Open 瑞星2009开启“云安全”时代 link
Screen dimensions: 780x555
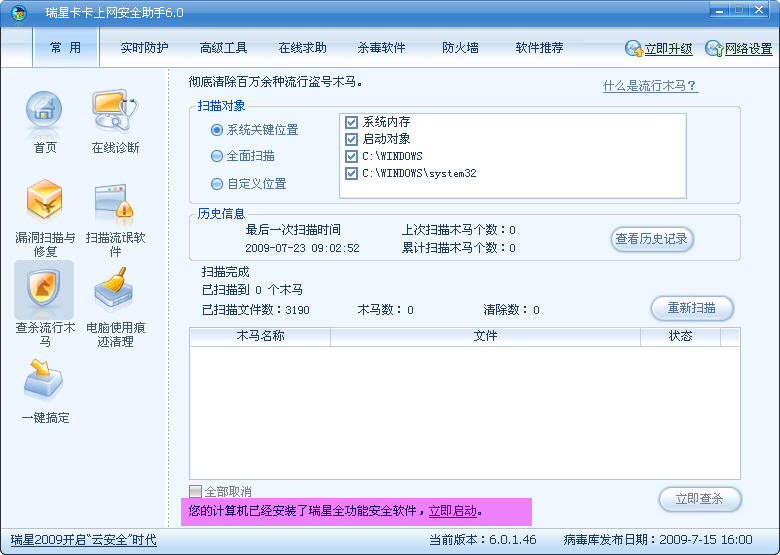pyautogui.click(x=84, y=540)
